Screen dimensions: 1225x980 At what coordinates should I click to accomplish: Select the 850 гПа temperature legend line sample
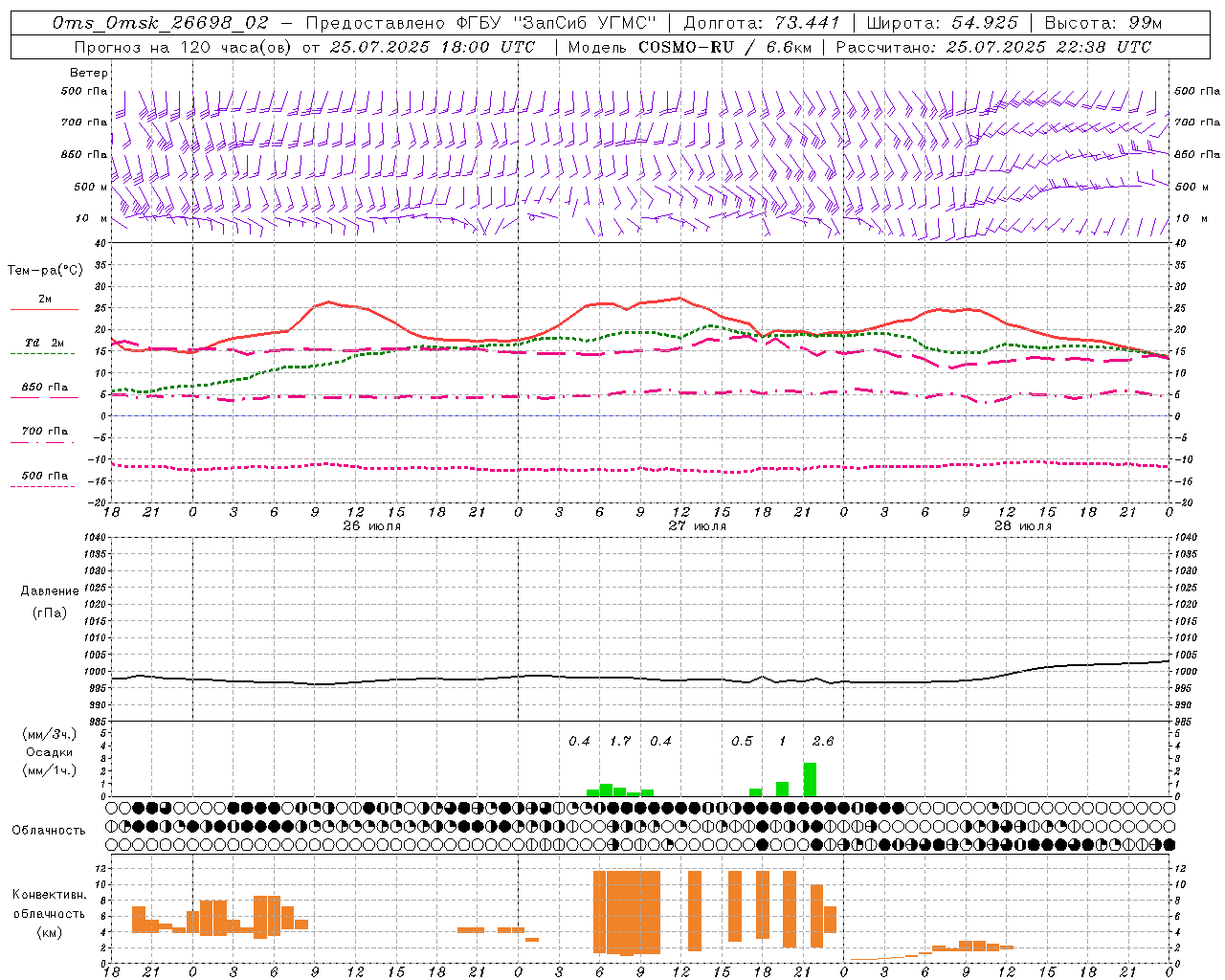click(x=44, y=397)
